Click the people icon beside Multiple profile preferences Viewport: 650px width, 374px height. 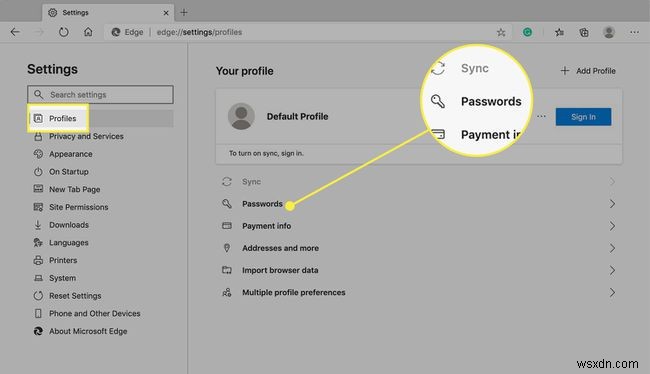[227, 292]
